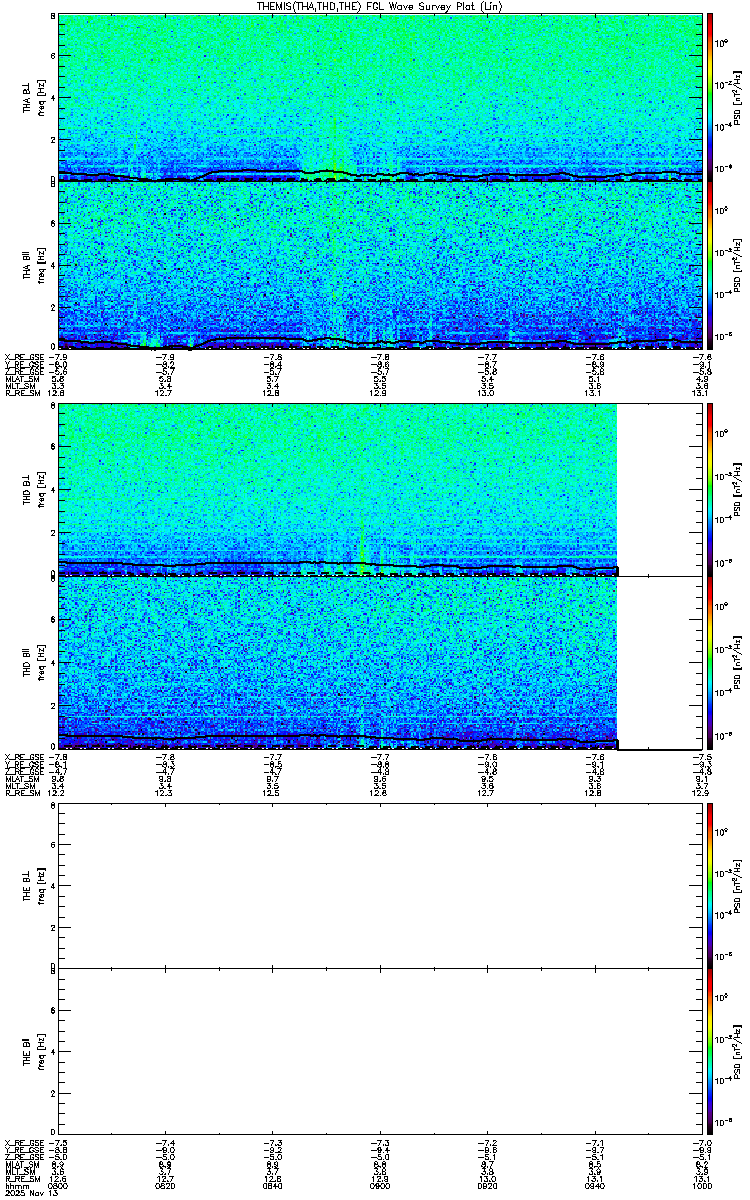Click the PSD color bar beside THD B-parallel panel
The height and width of the screenshot is (1200, 750).
point(711,662)
